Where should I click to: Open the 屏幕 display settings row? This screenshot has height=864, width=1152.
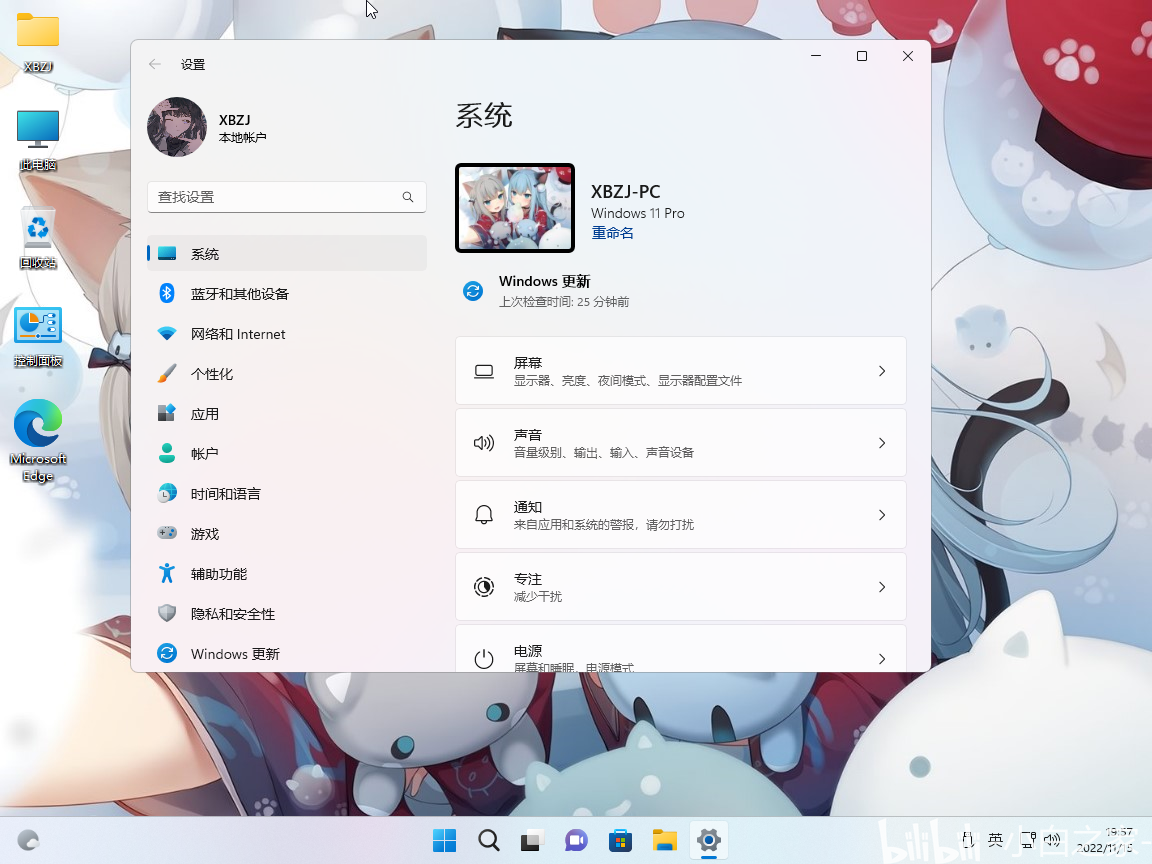[681, 371]
